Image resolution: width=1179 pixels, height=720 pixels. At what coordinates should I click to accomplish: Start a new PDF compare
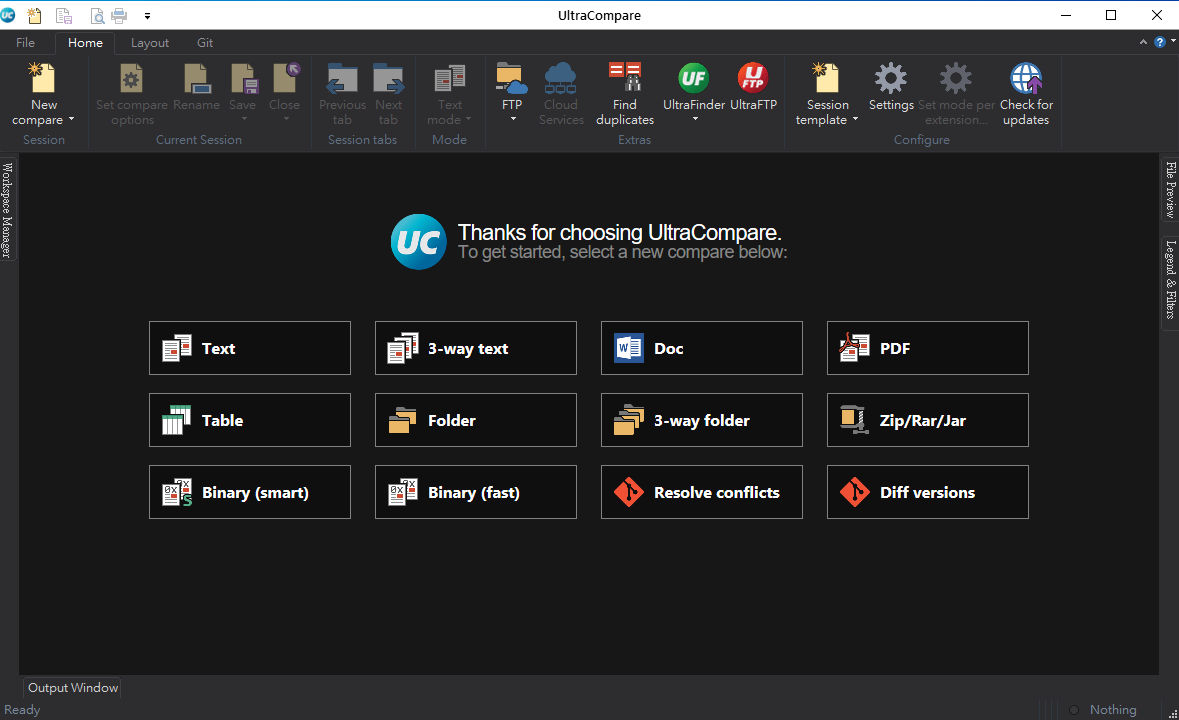pyautogui.click(x=927, y=348)
